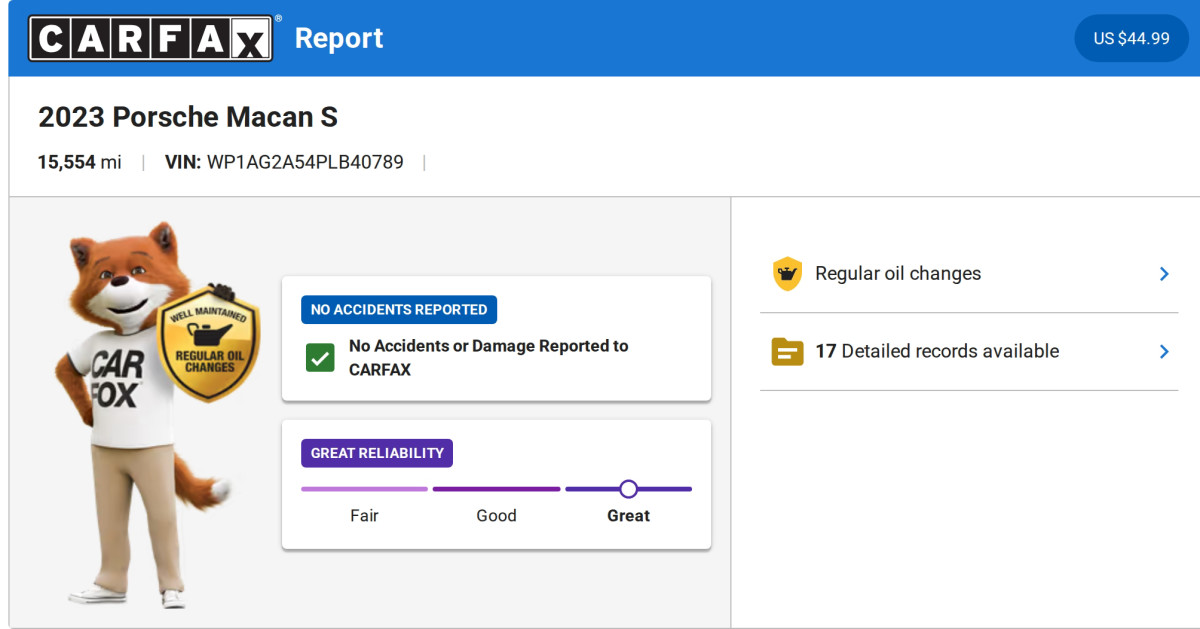This screenshot has width=1200, height=629.
Task: Click the NO ACCIDENTS REPORTED blue tag
Action: pyautogui.click(x=399, y=310)
